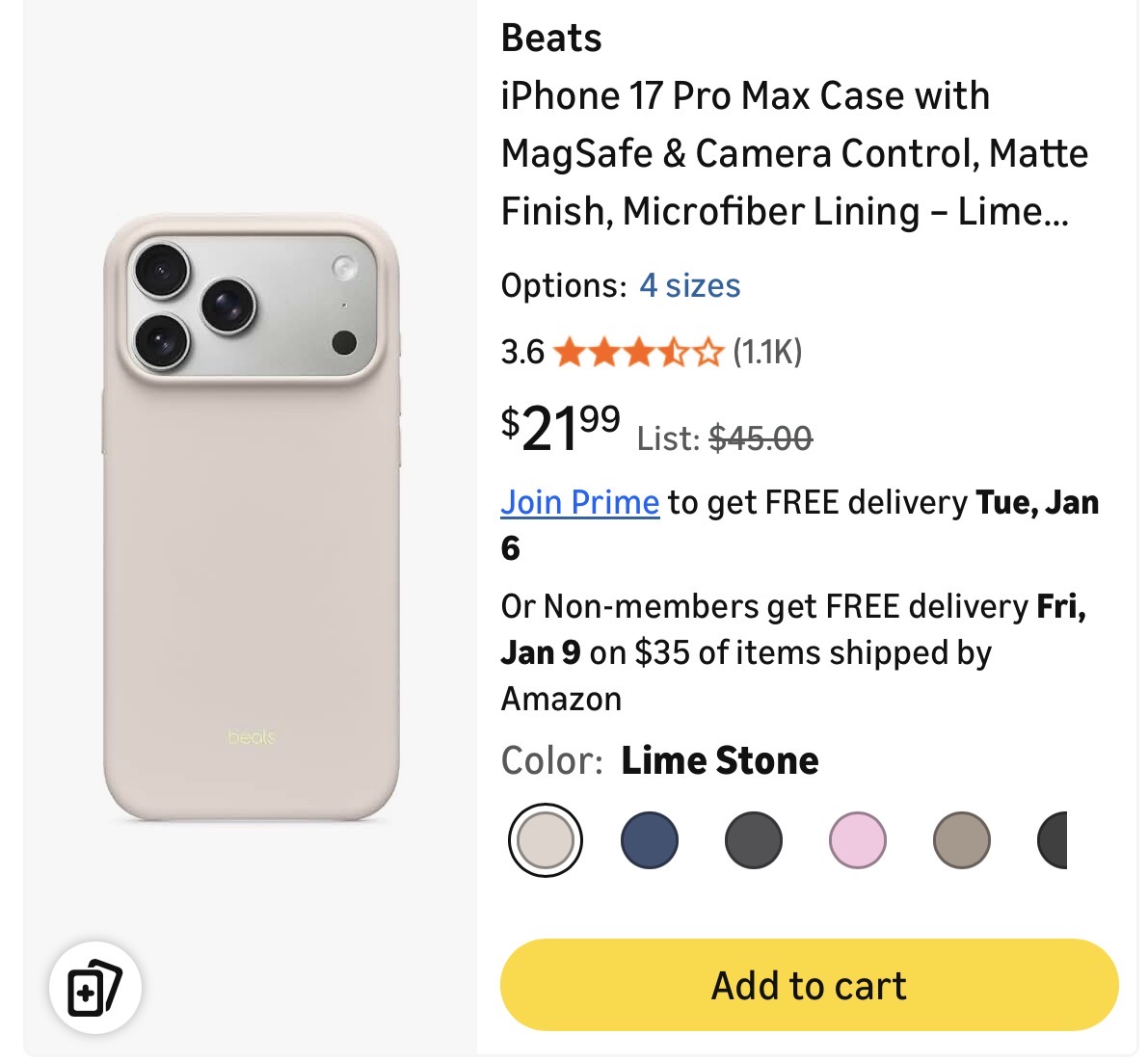Select the Lime Stone color swatch
The height and width of the screenshot is (1061, 1148).
tap(546, 839)
